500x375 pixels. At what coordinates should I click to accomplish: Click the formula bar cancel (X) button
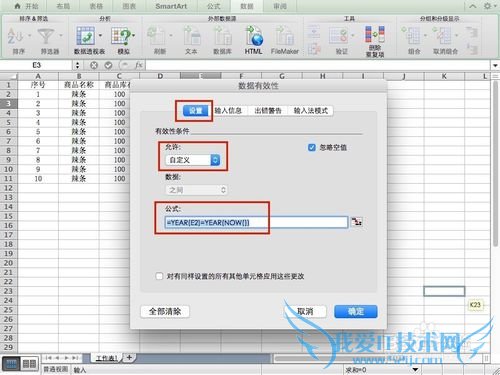[x=94, y=65]
